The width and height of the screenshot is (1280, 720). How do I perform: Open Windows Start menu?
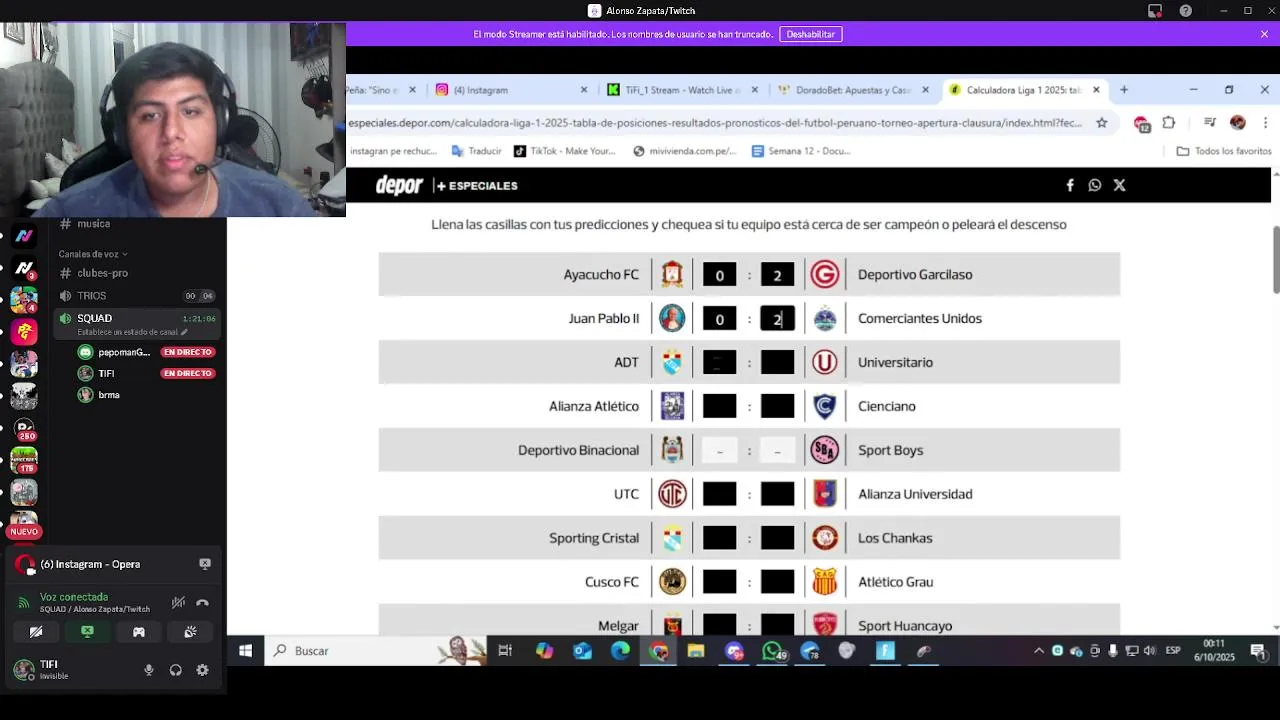[x=245, y=651]
